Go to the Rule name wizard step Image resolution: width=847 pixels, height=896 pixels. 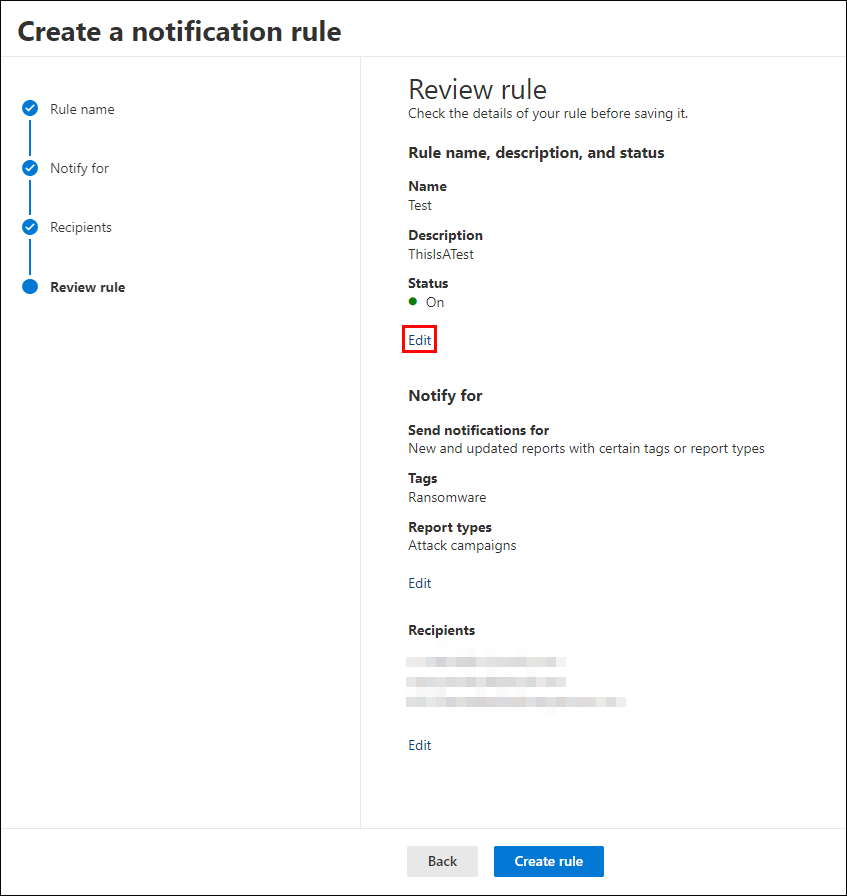pyautogui.click(x=82, y=109)
